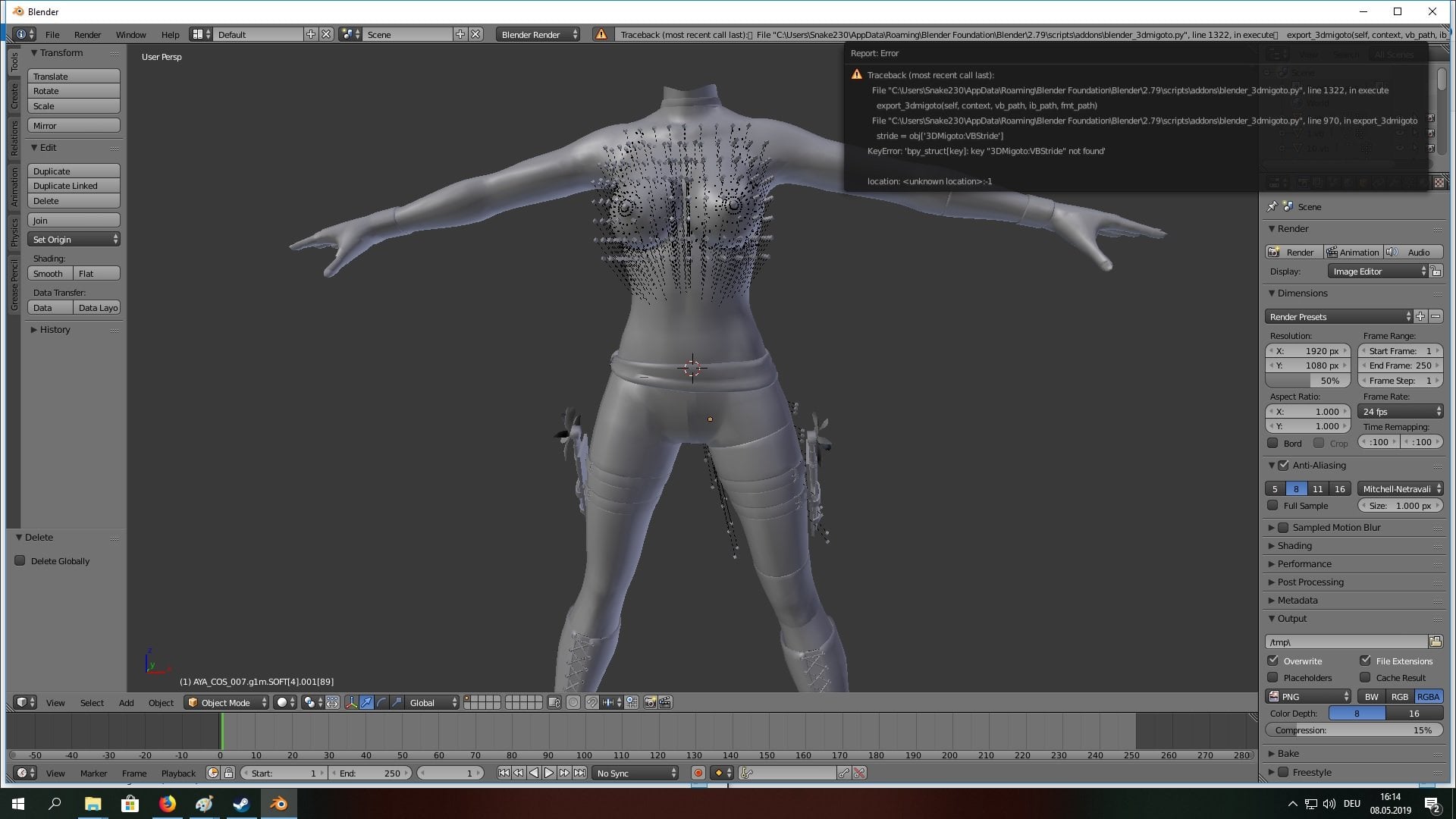This screenshot has height=819, width=1456.
Task: Open Steam from the taskbar
Action: coord(241,804)
